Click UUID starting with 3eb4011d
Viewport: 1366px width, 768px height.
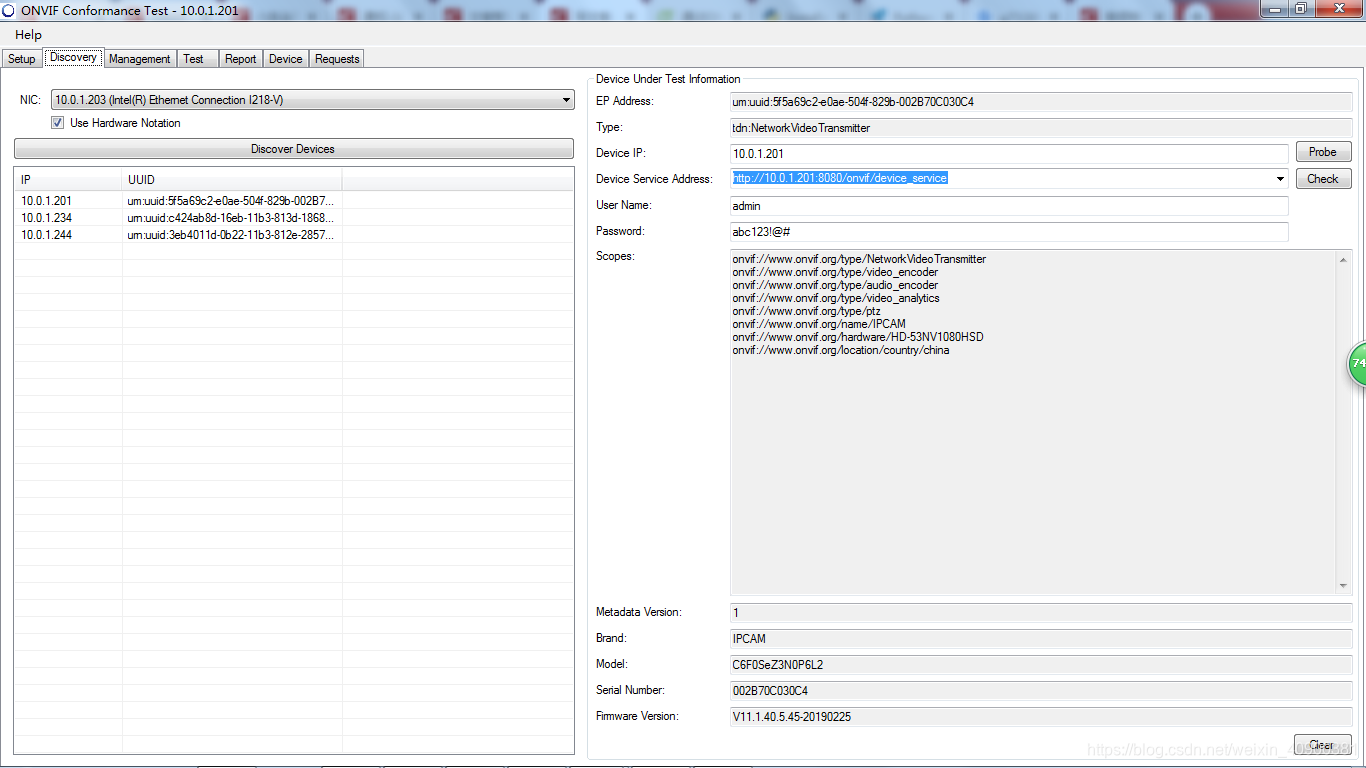tap(231, 235)
